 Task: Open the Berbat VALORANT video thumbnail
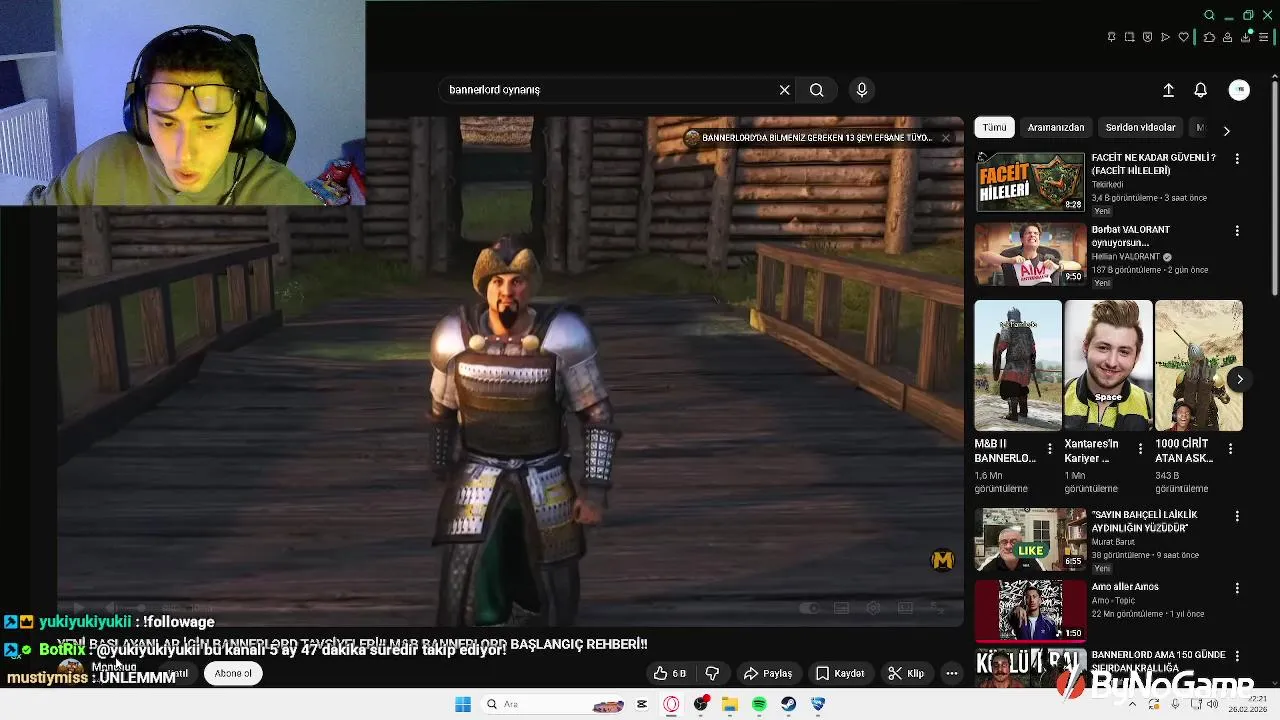[x=1030, y=254]
